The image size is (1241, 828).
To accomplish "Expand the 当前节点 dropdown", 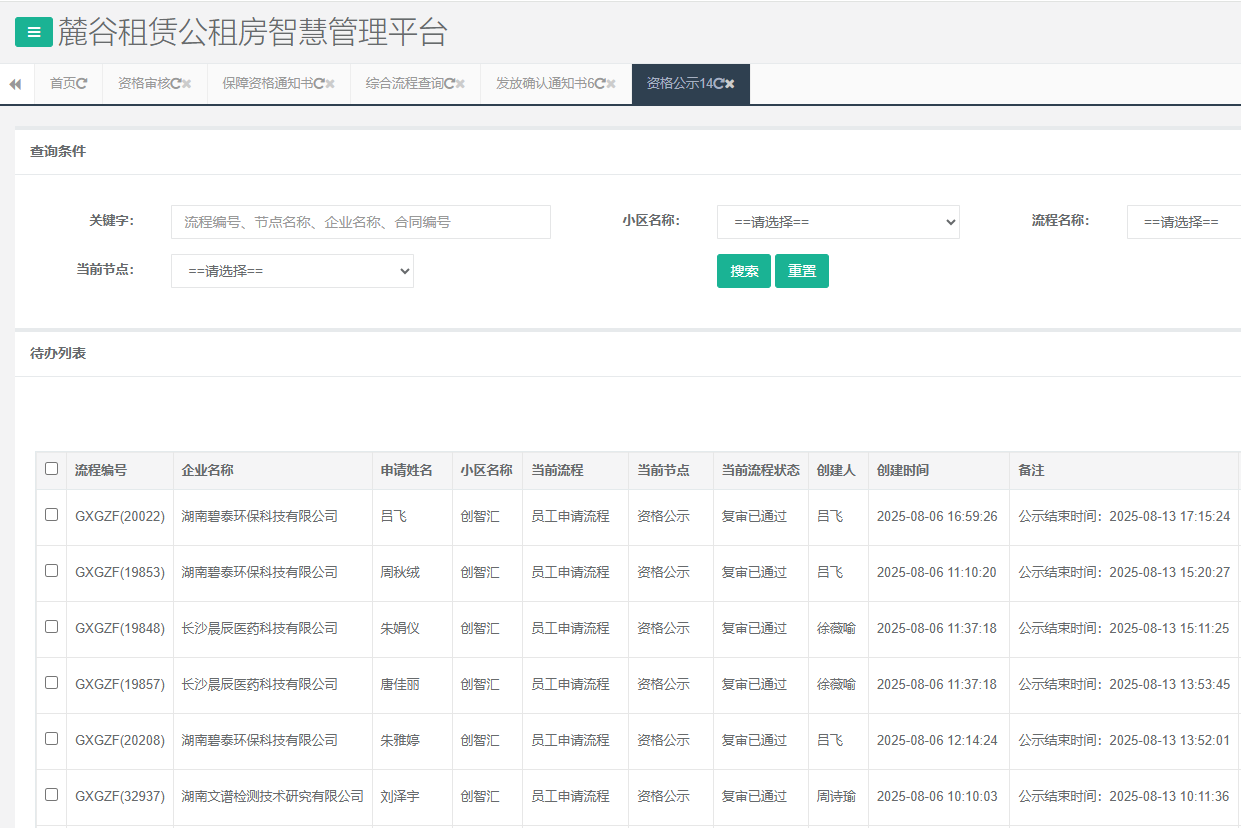I will tap(292, 271).
